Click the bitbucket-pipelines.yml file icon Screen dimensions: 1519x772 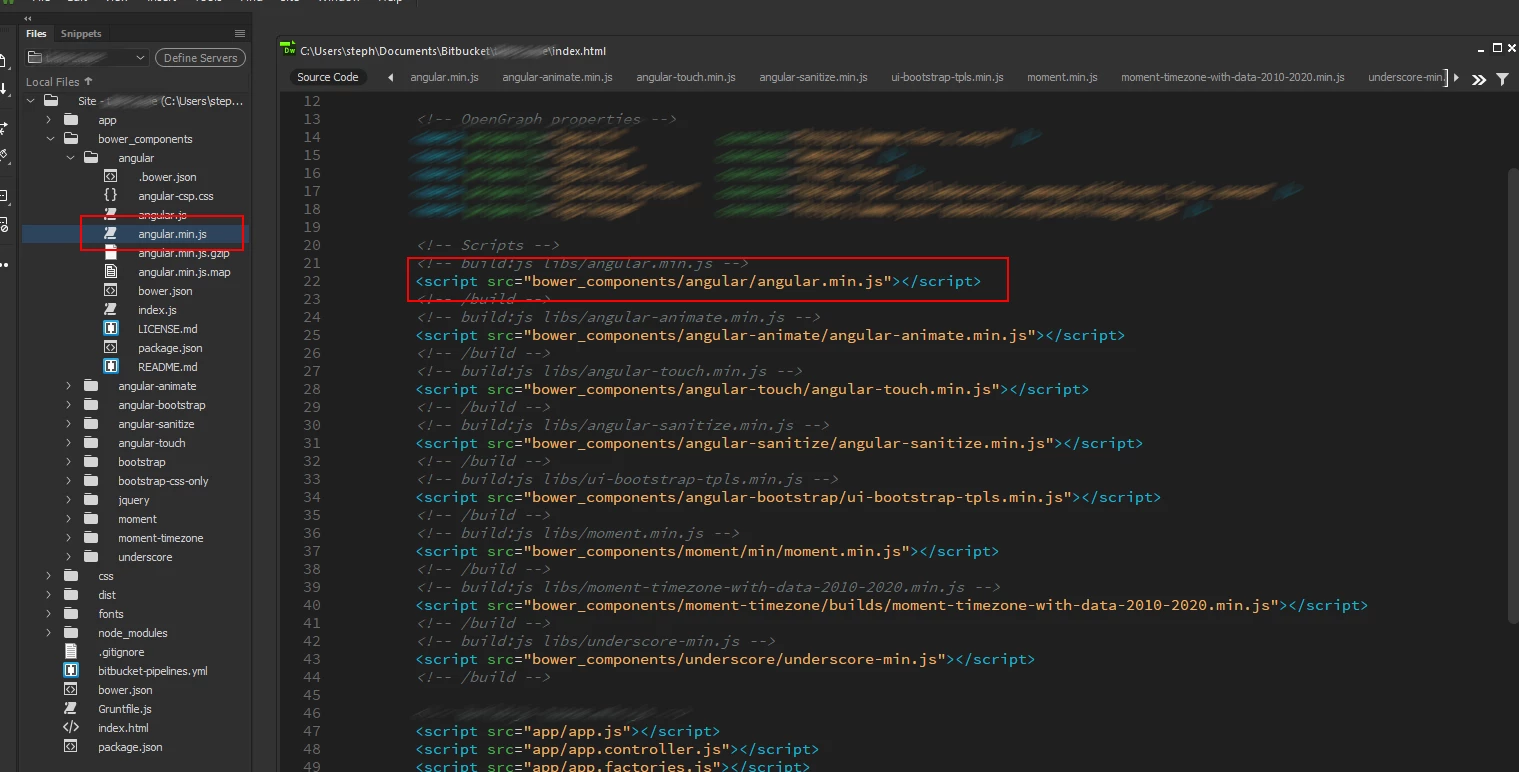click(71, 671)
